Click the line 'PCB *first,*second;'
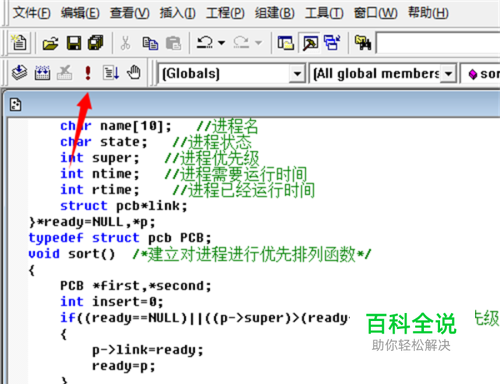500x384 pixels. pos(136,286)
